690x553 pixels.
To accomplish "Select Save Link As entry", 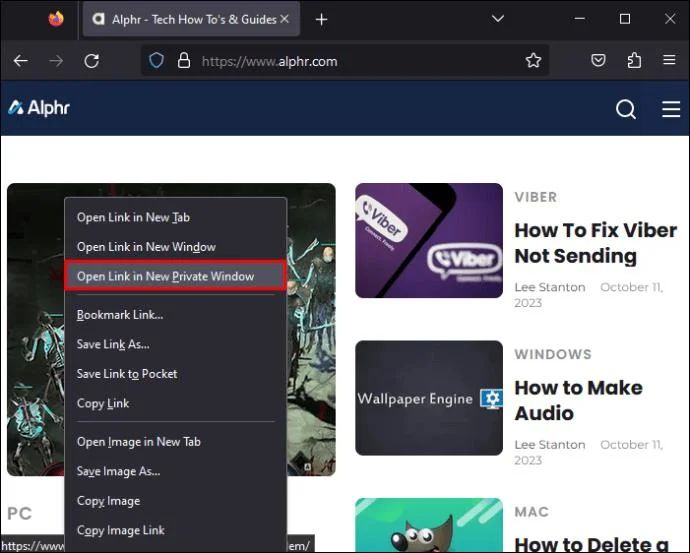I will 176,344.
